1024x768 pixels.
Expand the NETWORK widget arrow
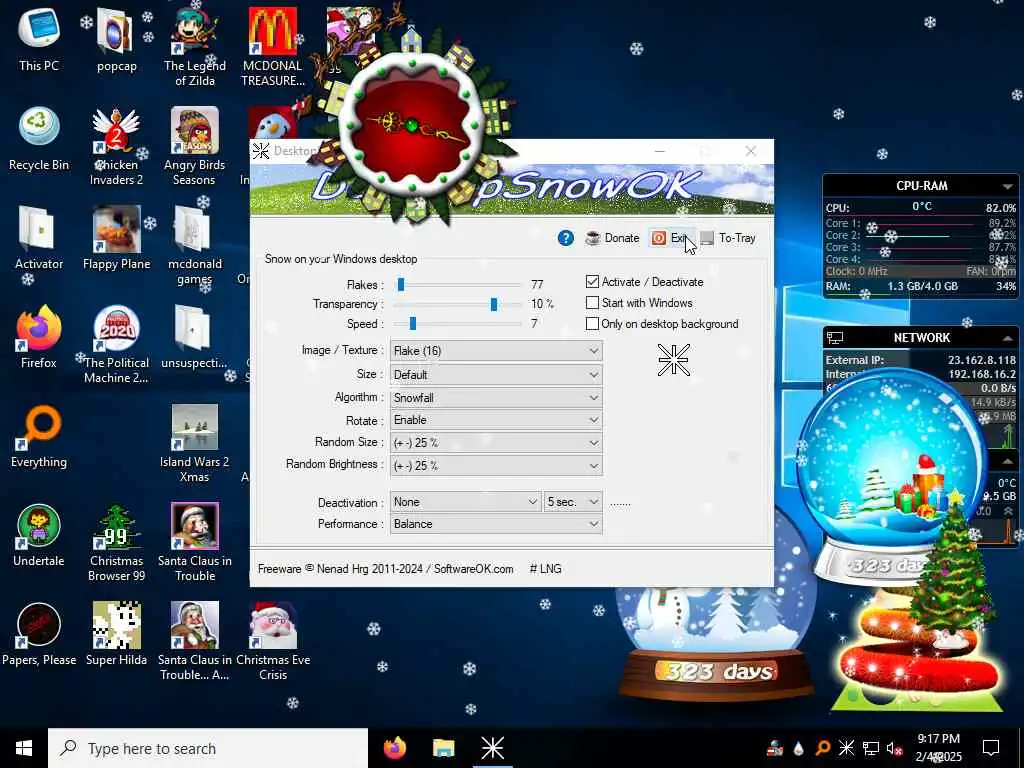click(1007, 338)
